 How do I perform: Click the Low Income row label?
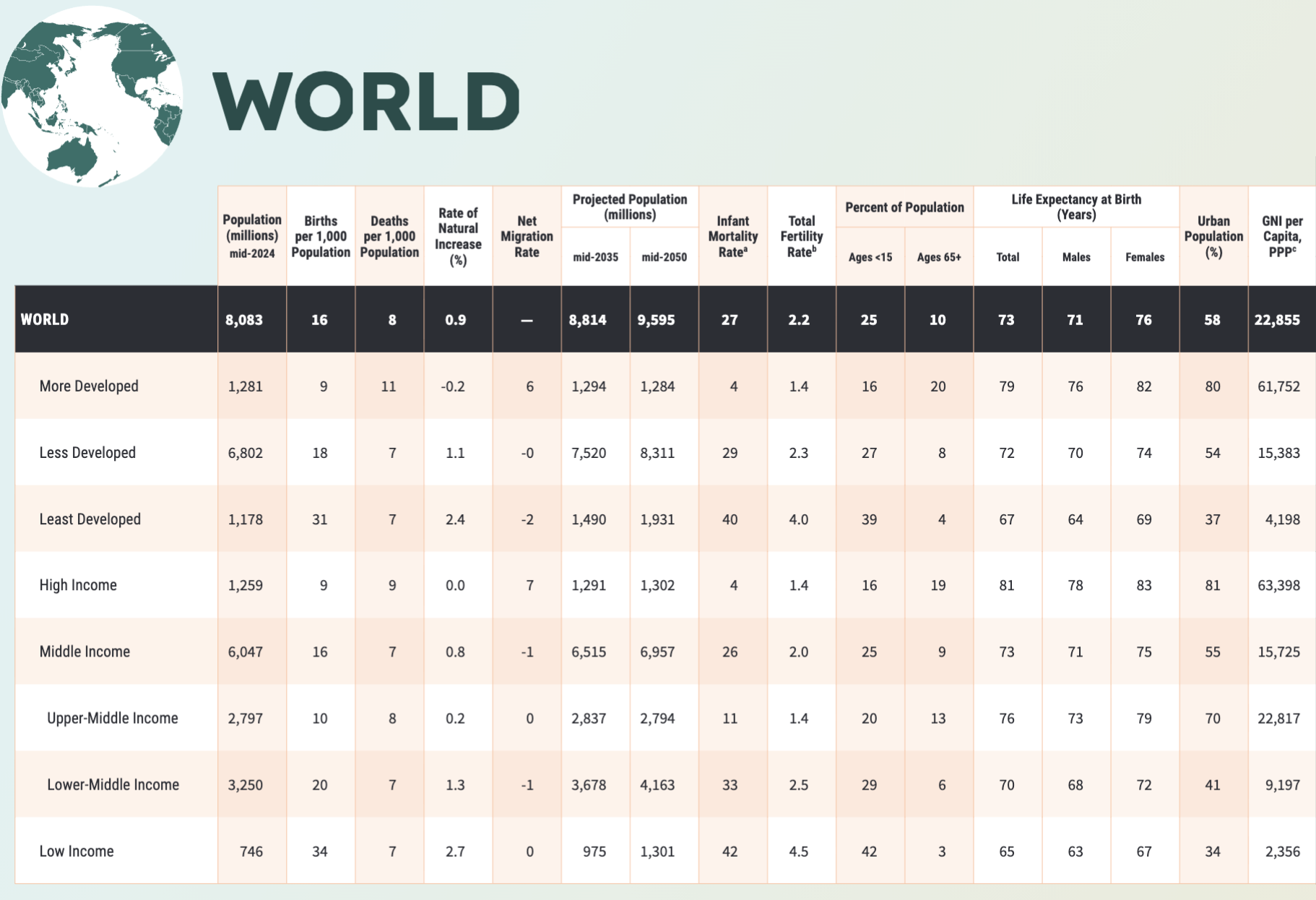77,851
